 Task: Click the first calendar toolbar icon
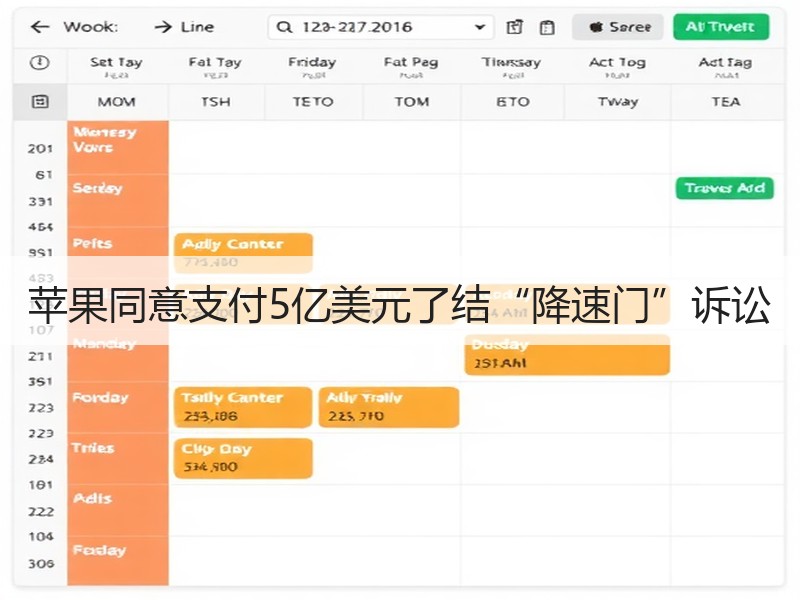click(x=514, y=27)
